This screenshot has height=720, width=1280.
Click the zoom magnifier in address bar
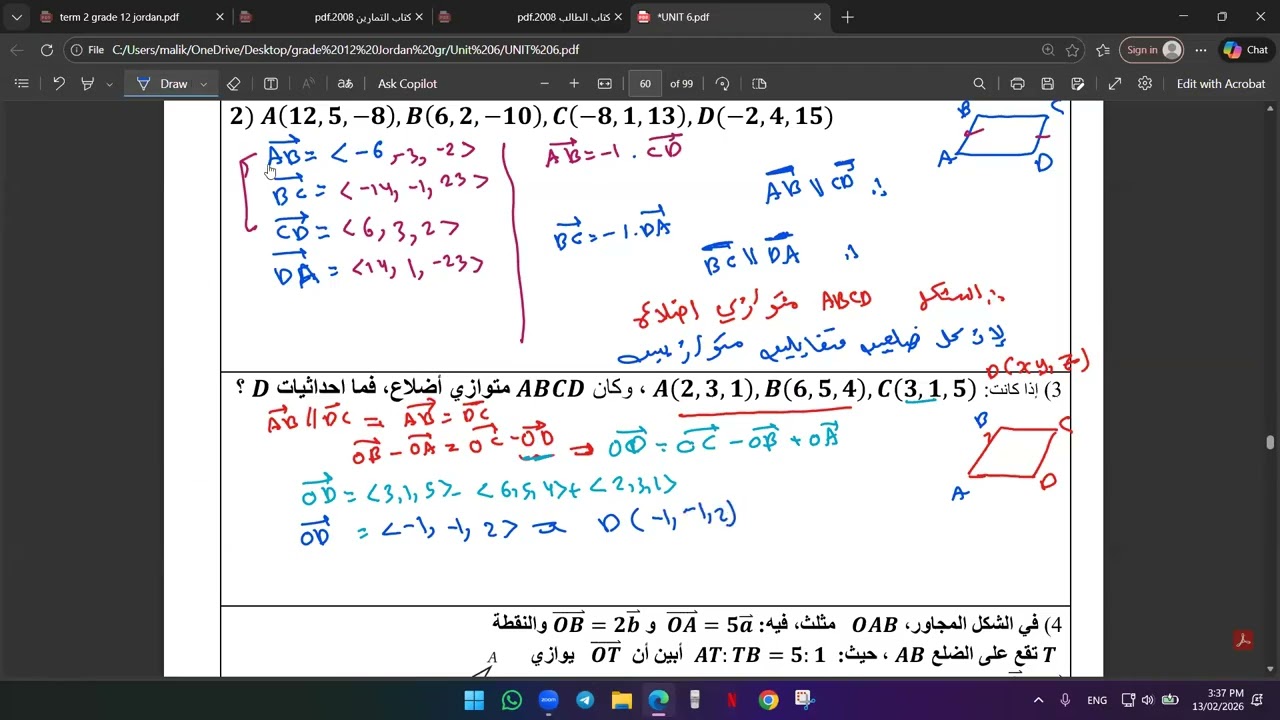(x=1047, y=50)
